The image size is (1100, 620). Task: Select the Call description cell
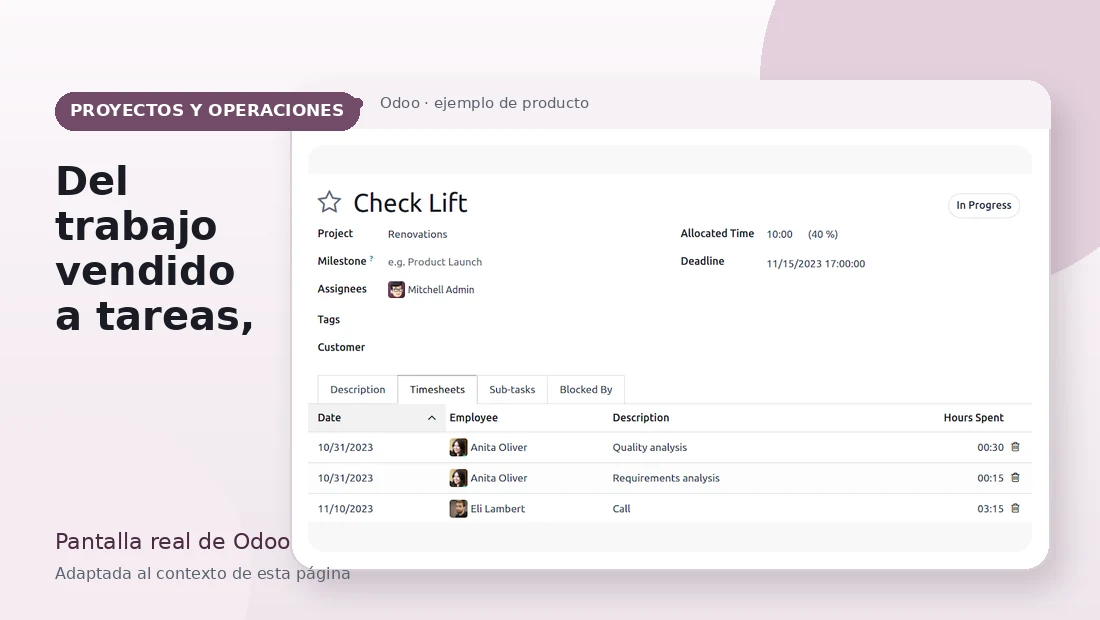coord(622,509)
